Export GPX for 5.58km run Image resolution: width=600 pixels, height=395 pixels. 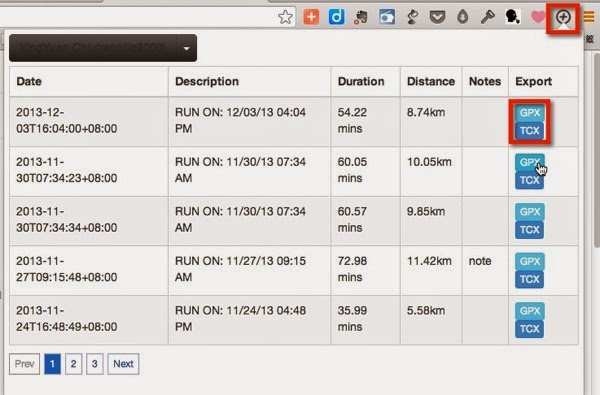pos(530,311)
